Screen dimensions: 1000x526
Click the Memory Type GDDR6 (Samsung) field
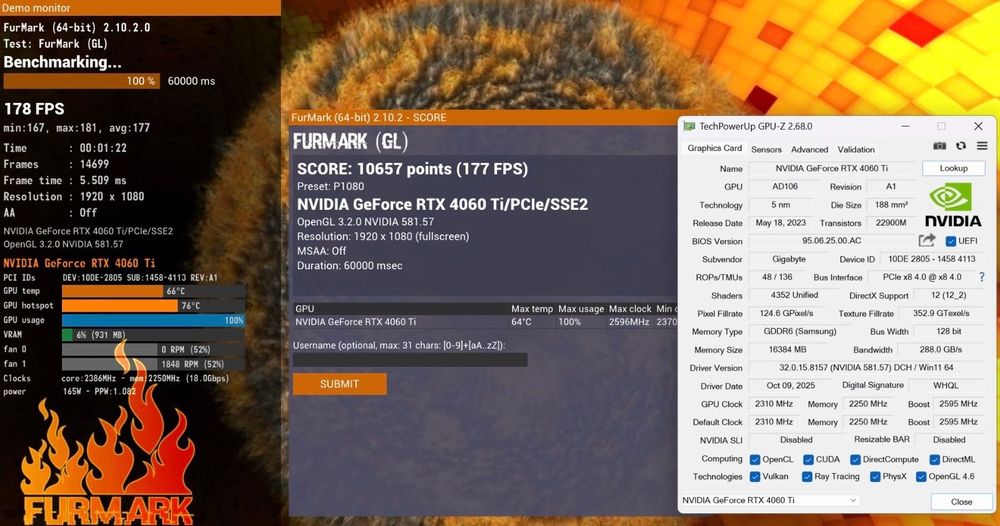pos(799,332)
